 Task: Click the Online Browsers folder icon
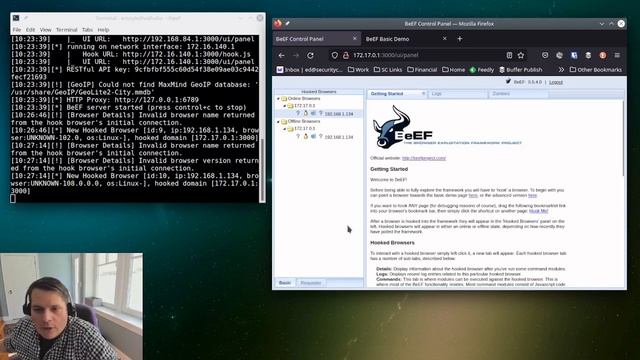[284, 99]
